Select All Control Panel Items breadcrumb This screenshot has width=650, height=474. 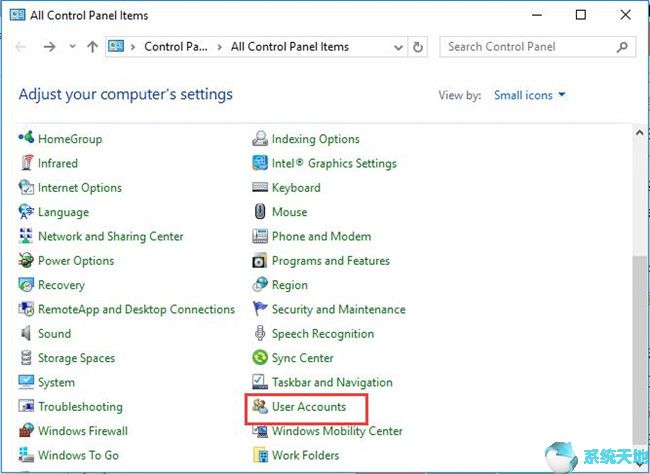290,46
